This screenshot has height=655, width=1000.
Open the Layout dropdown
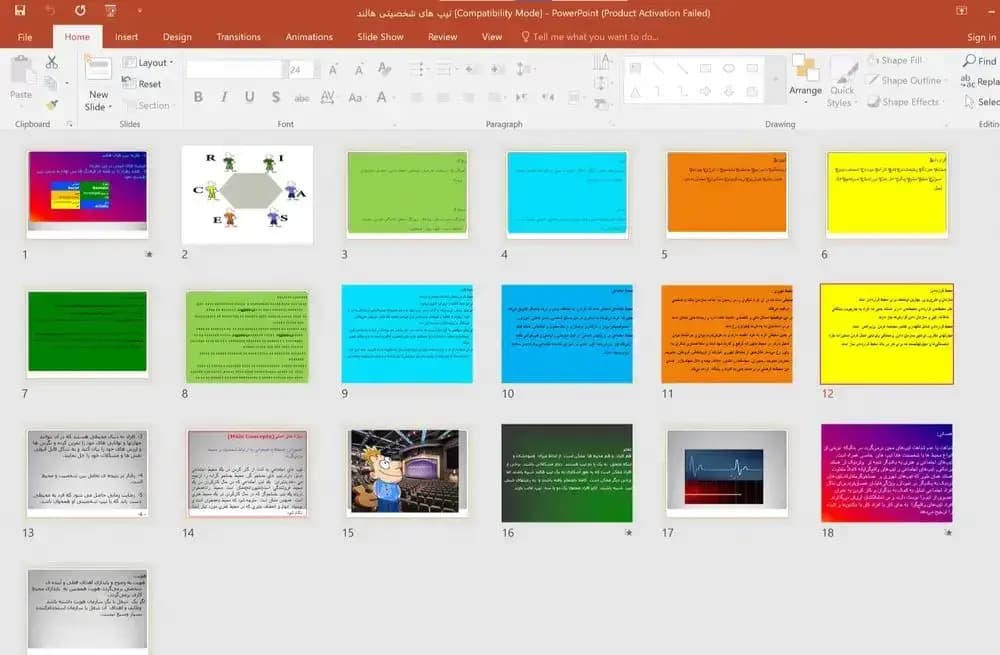click(x=148, y=63)
